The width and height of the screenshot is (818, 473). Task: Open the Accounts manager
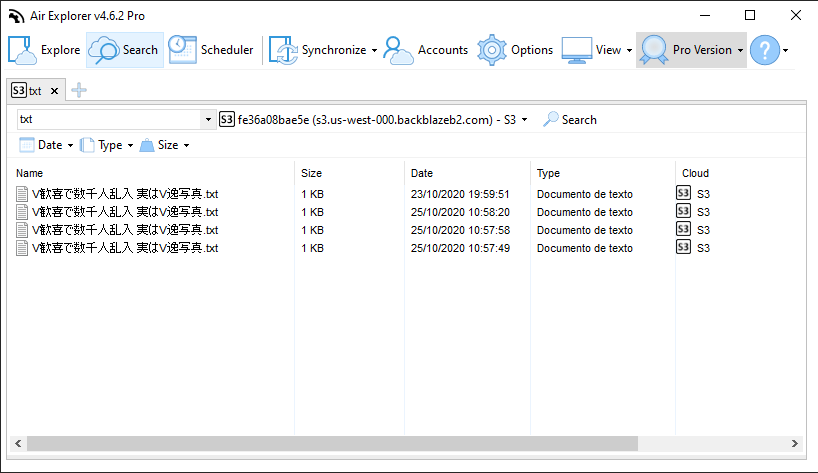click(426, 50)
